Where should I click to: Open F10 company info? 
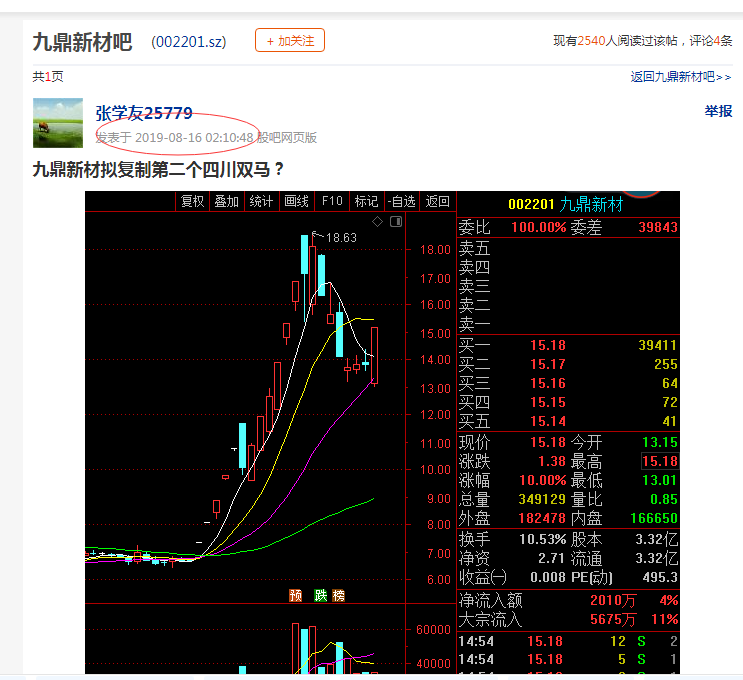click(x=332, y=201)
